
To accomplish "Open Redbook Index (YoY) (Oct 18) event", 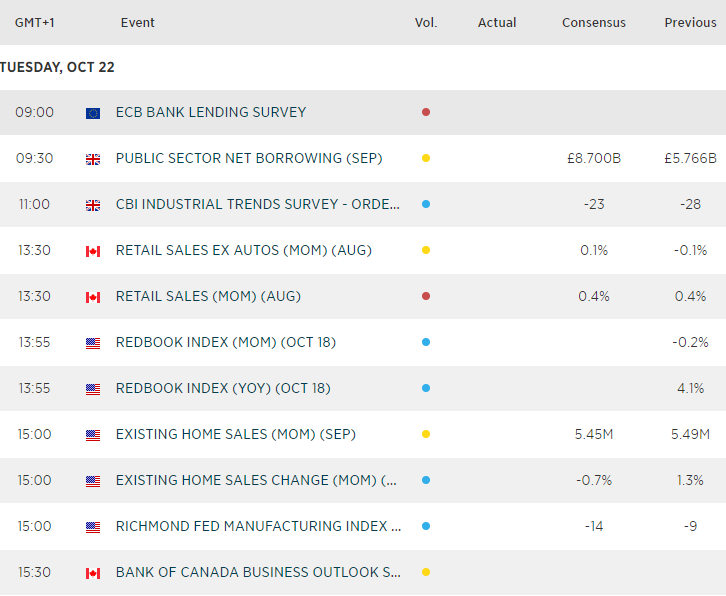I will [x=223, y=388].
